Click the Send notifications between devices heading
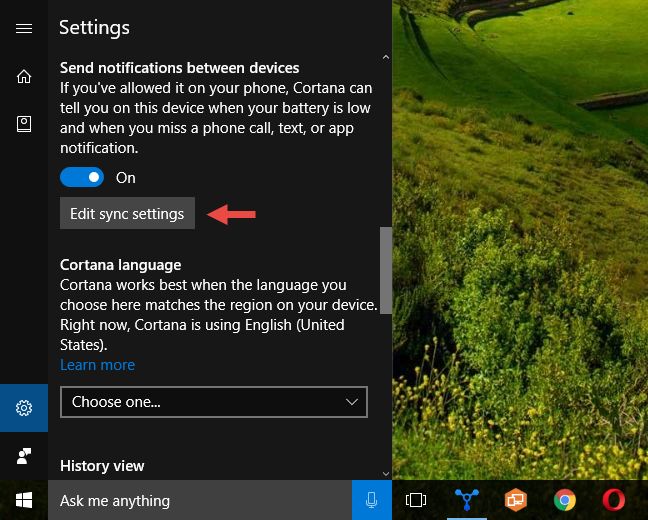This screenshot has width=648, height=520. (180, 68)
